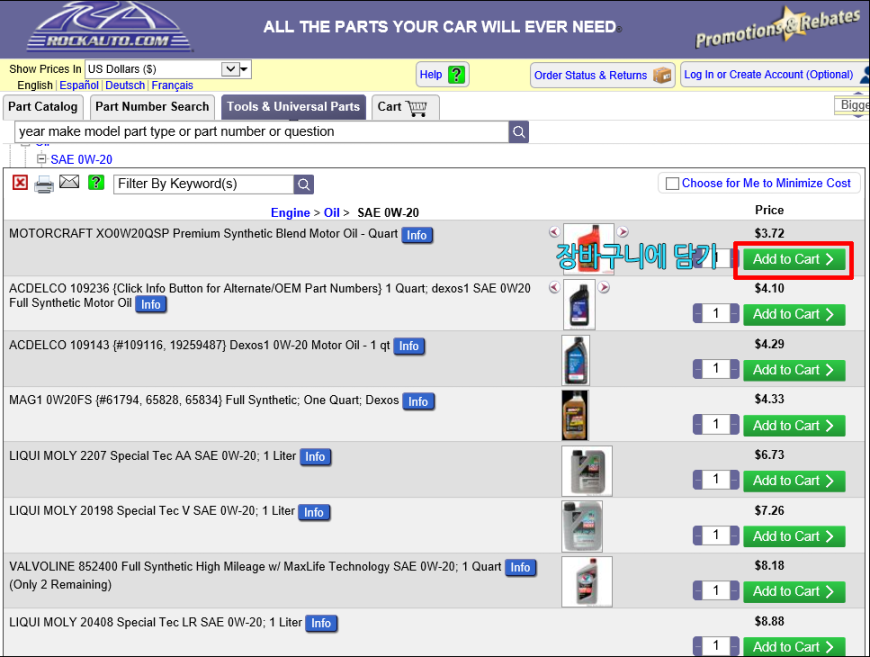Open Info for Valvoline 852400 oil
This screenshot has width=870, height=657.
[x=520, y=568]
